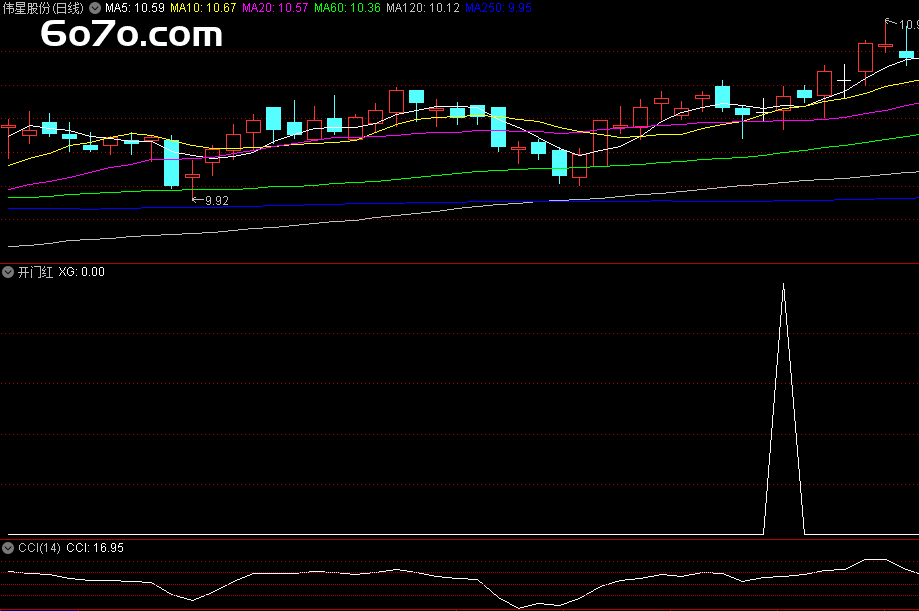Open the CCI(14) indicator dropdown arrow
919x611 pixels.
point(8,548)
